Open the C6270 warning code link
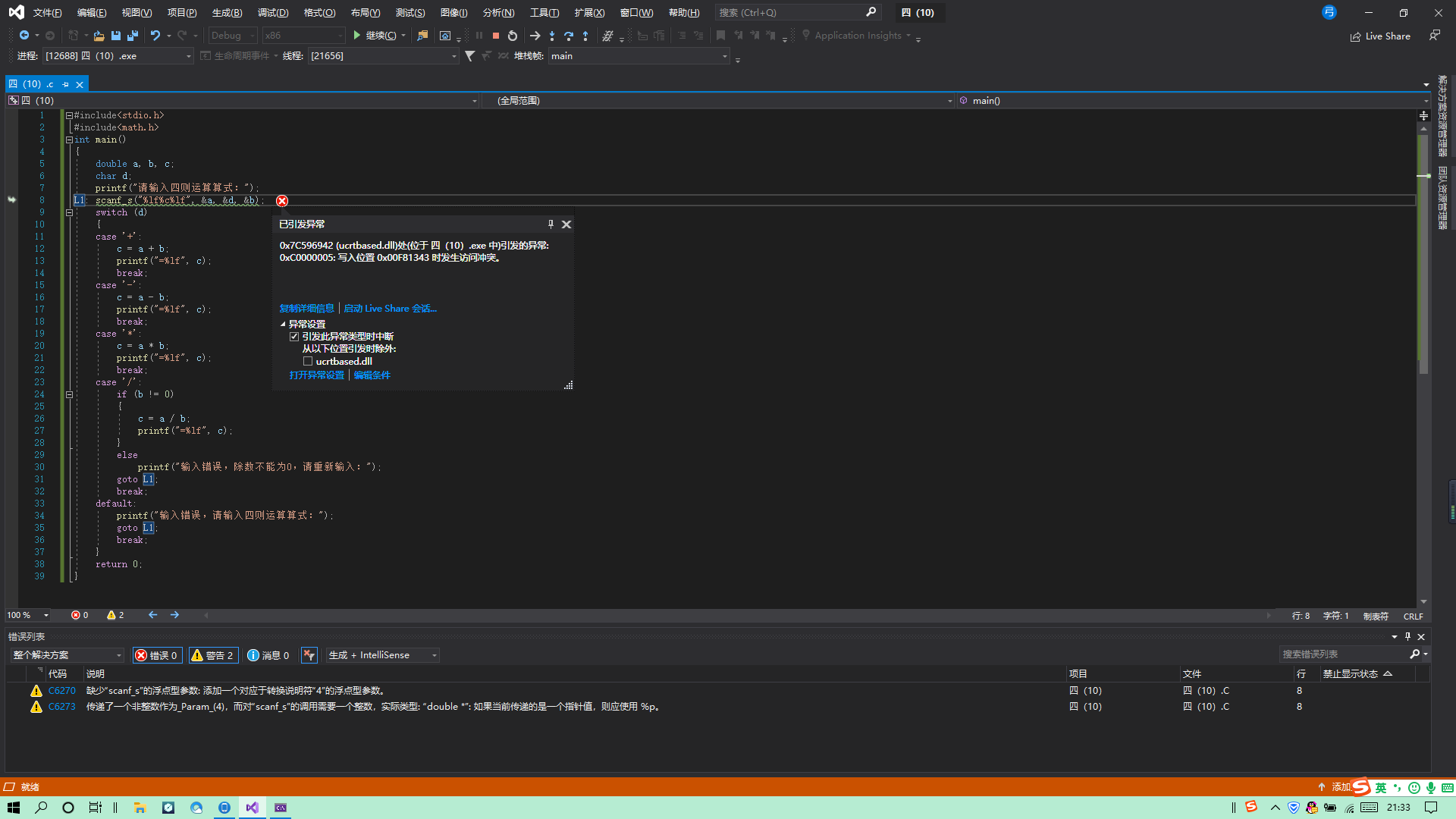 point(62,691)
